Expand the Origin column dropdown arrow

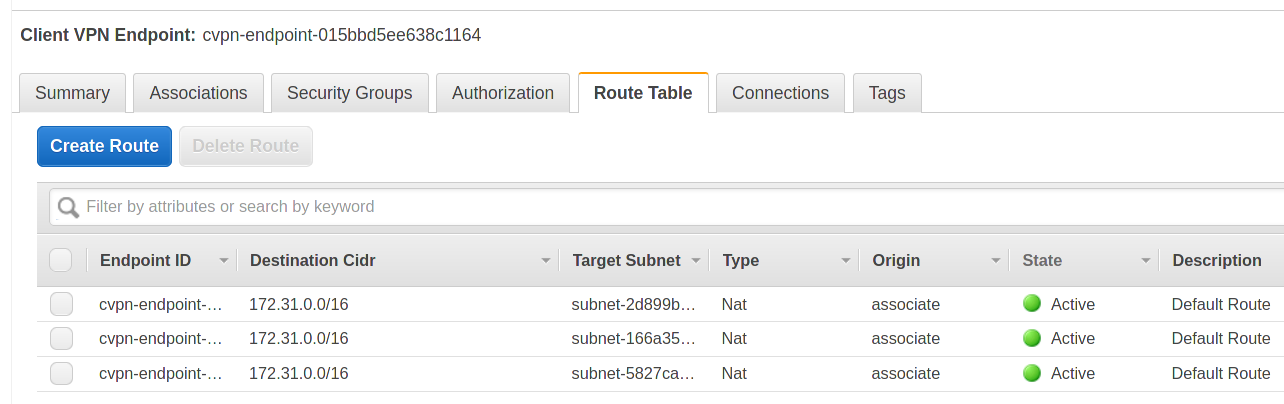coord(996,261)
